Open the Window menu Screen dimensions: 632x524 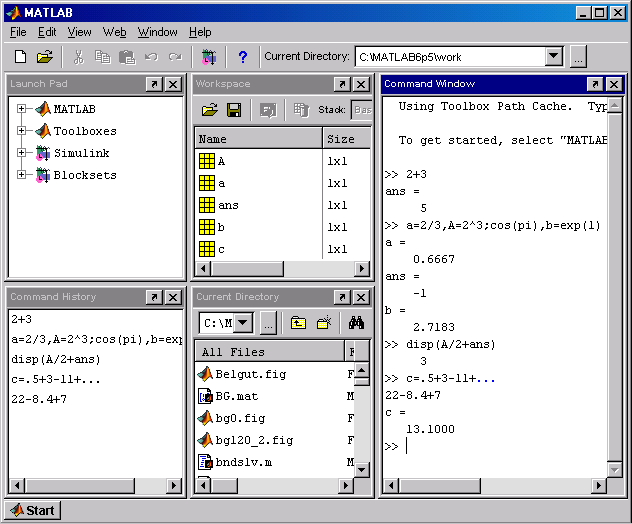click(158, 32)
